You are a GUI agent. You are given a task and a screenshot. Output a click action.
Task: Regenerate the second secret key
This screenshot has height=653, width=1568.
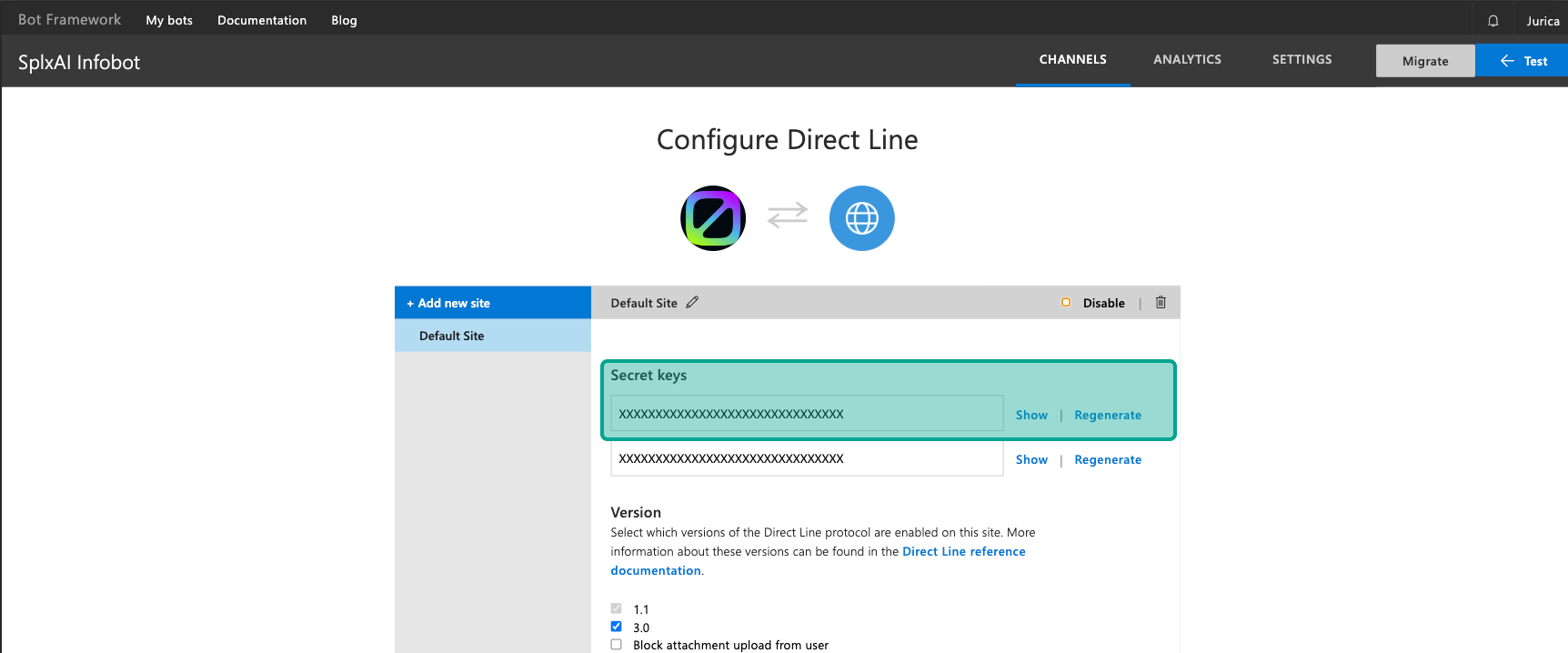1107,459
